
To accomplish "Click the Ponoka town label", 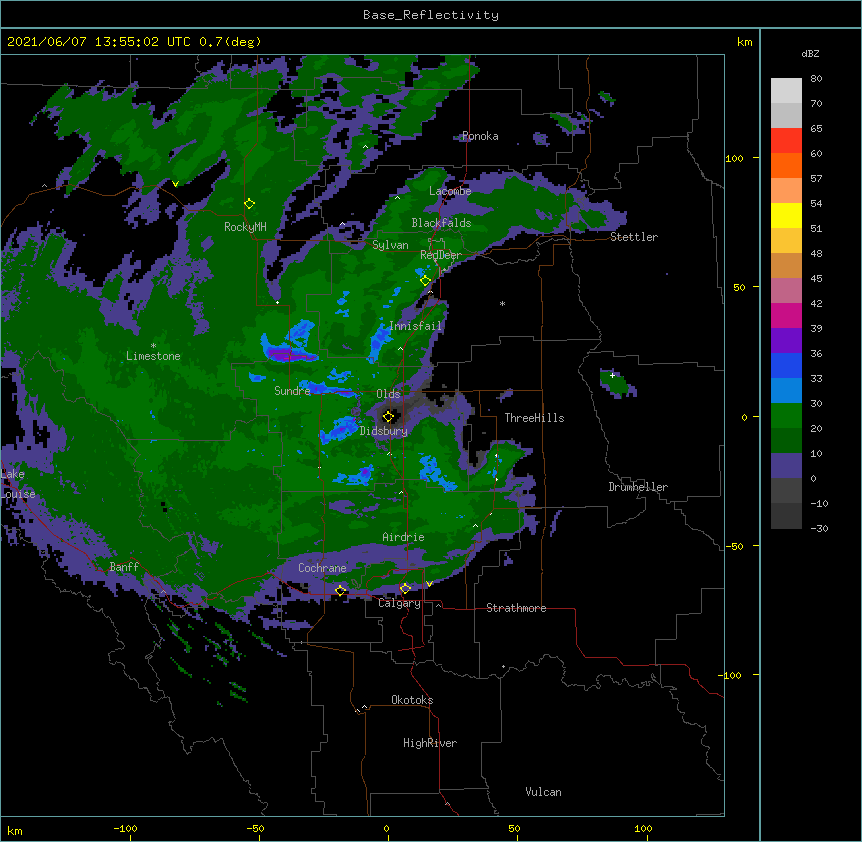I will pos(480,136).
